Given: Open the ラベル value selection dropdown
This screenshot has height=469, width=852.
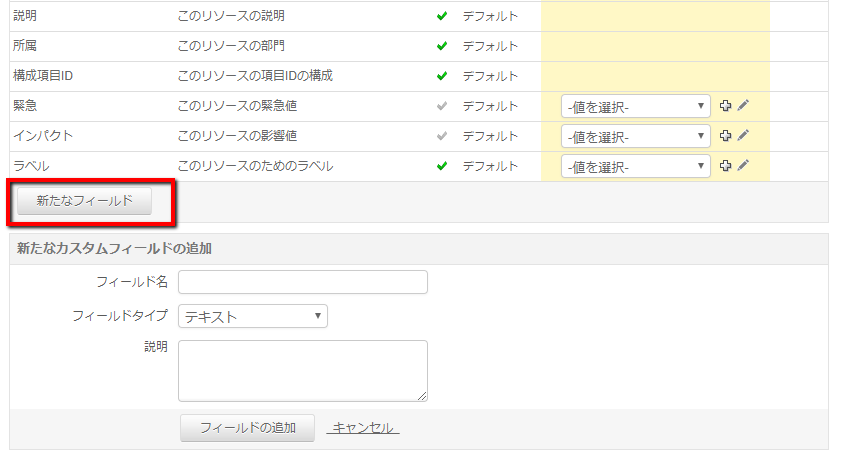Looking at the screenshot, I should click(x=635, y=167).
